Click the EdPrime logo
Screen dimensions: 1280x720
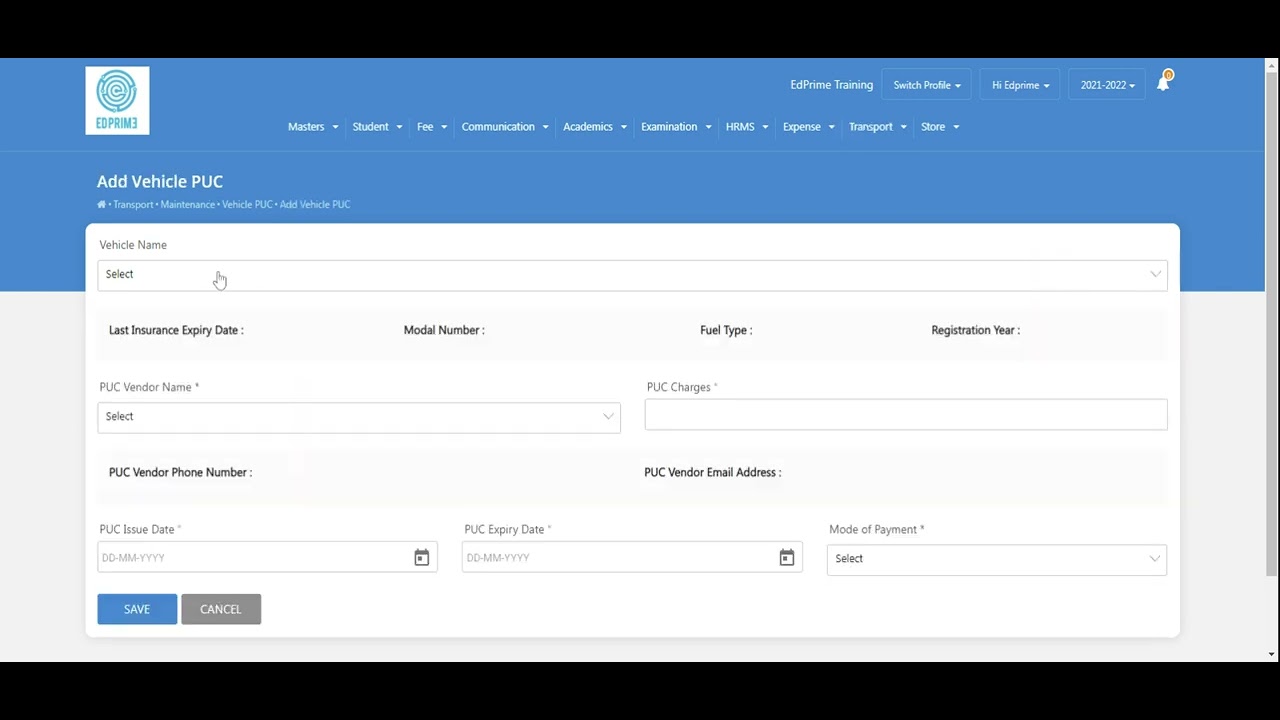tap(117, 100)
